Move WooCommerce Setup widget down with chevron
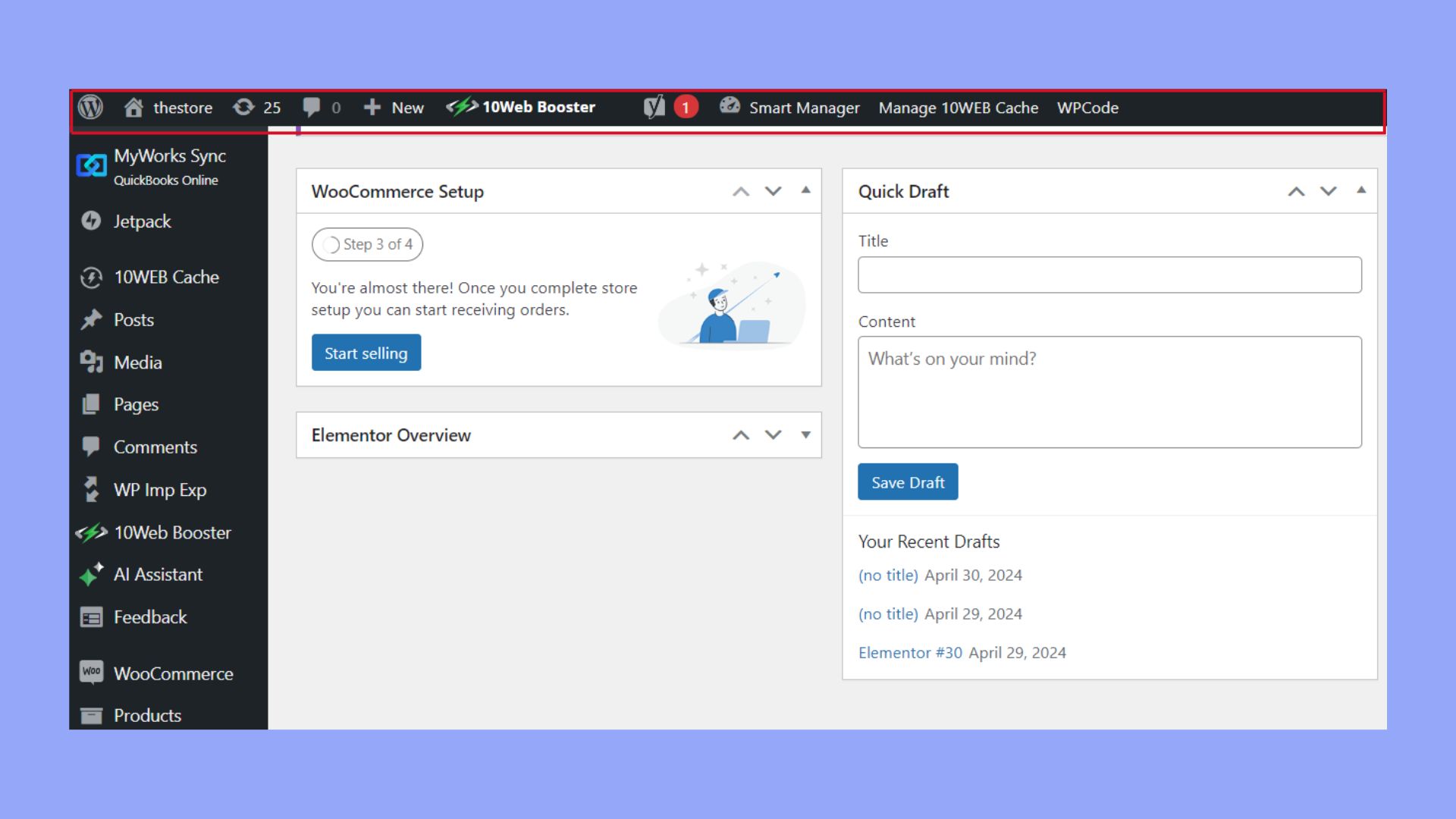Image resolution: width=1456 pixels, height=819 pixels. pos(773,191)
